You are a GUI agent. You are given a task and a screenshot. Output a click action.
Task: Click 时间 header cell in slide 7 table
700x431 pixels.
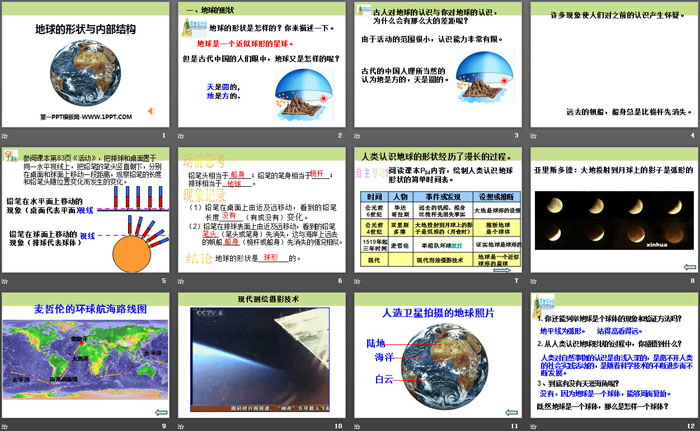coord(374,197)
